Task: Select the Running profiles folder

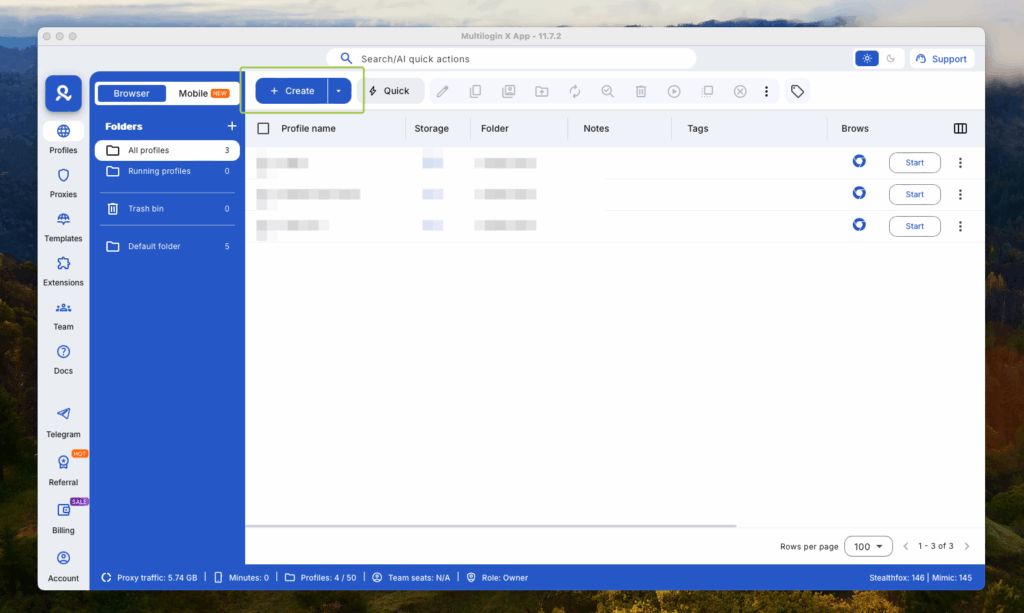Action: pos(160,171)
